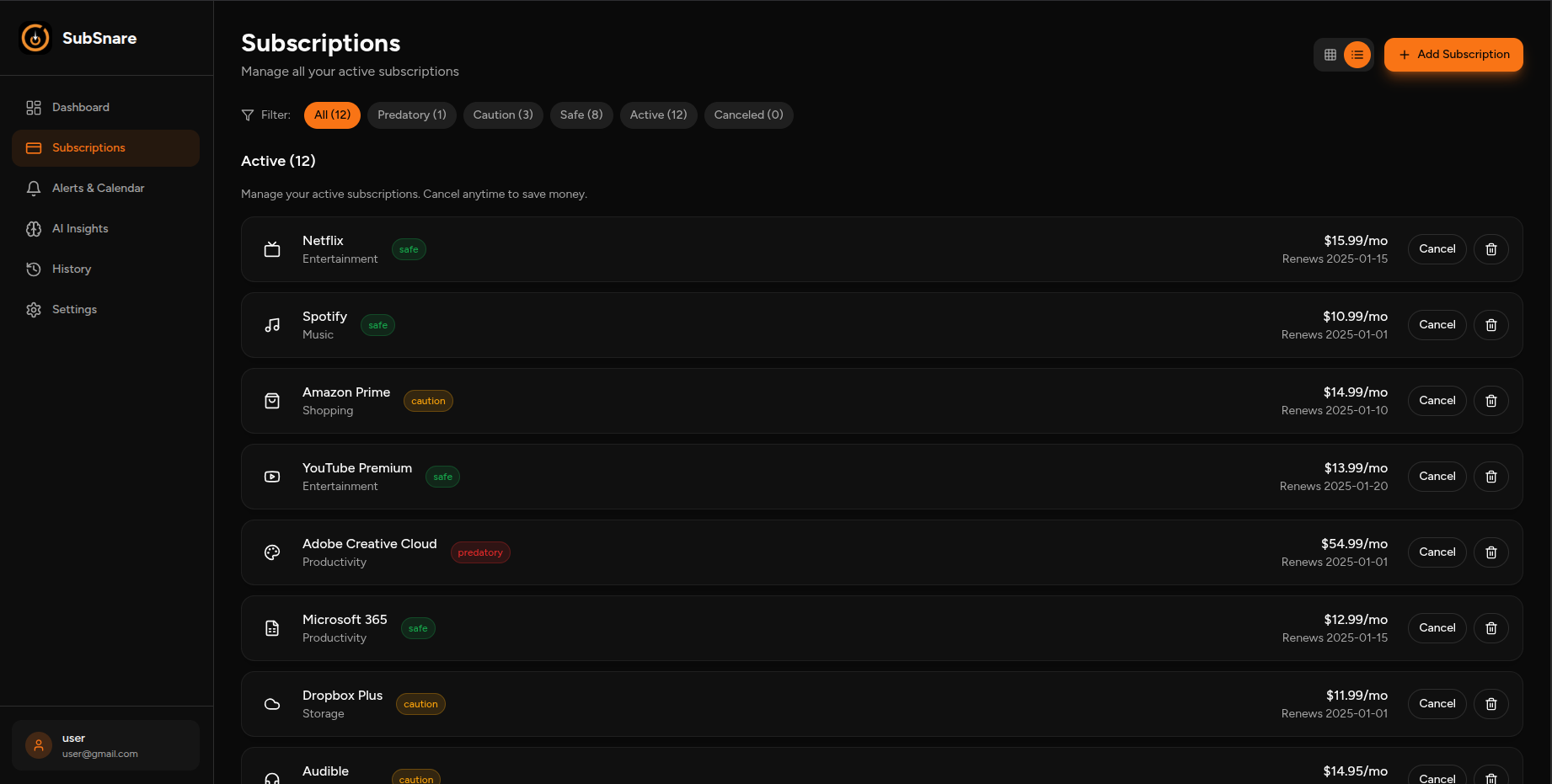This screenshot has width=1552, height=784.
Task: Go to Alerts & Calendar
Action: [105, 188]
